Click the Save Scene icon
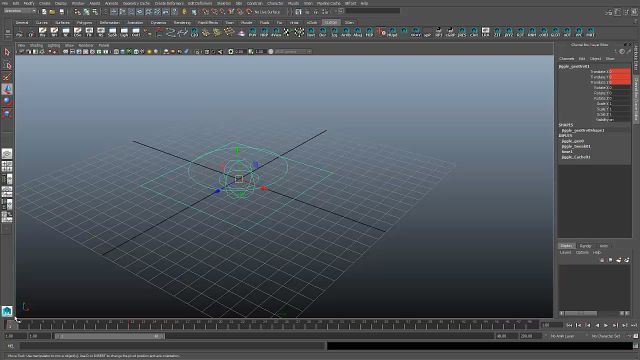The image size is (640, 360). point(61,12)
